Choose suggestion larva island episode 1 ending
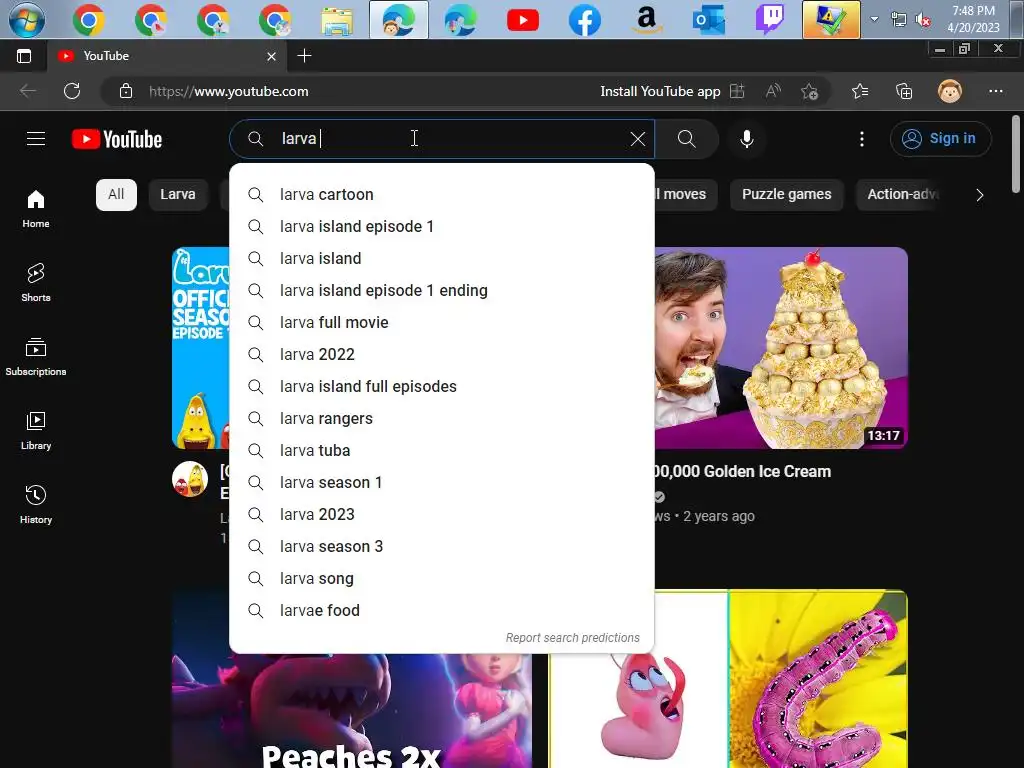This screenshot has height=768, width=1024. 441,291
